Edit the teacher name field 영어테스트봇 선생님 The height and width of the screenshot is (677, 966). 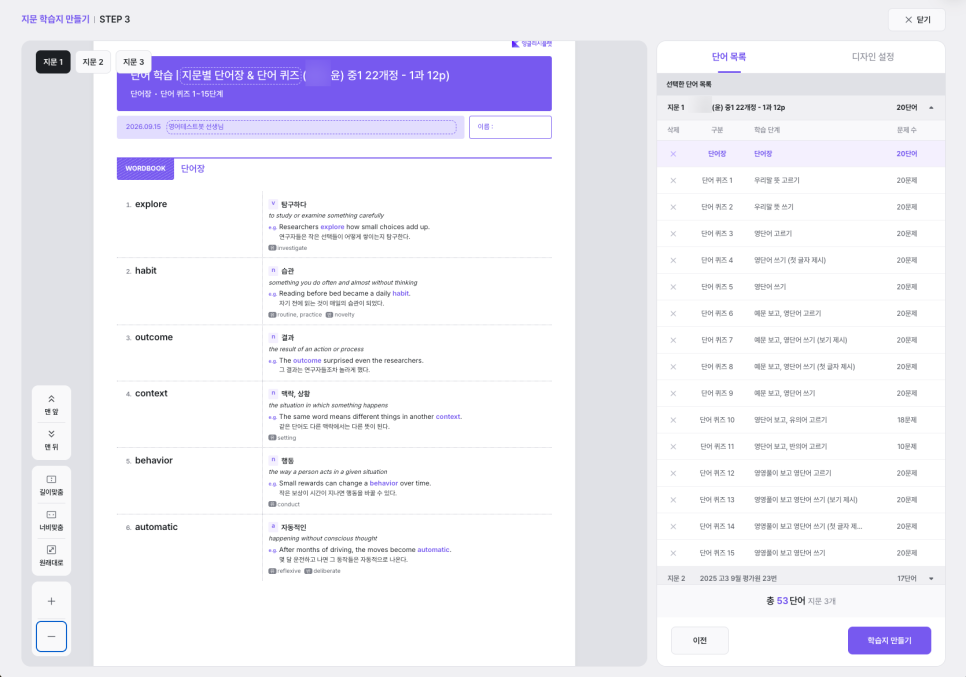[x=311, y=127]
